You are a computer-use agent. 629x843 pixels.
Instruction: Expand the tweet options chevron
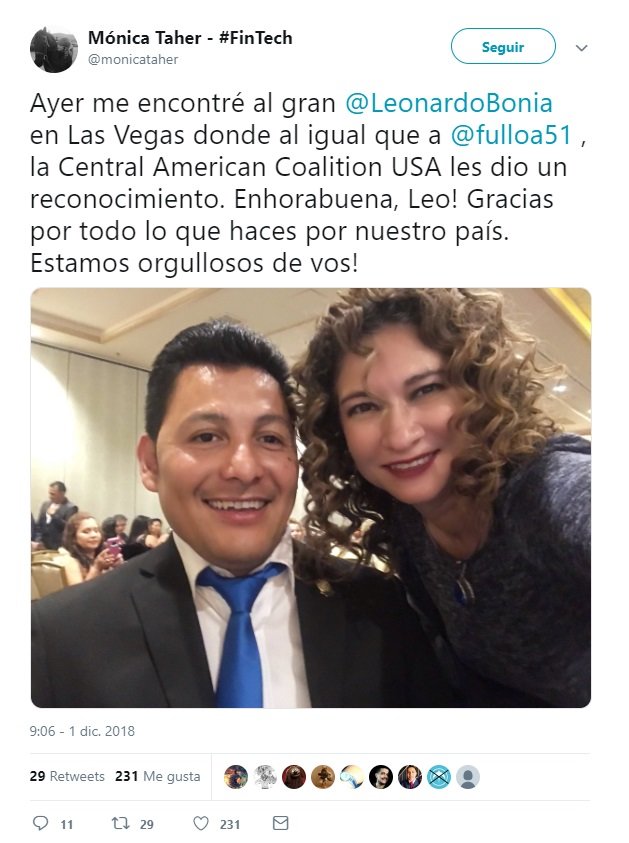pos(581,48)
